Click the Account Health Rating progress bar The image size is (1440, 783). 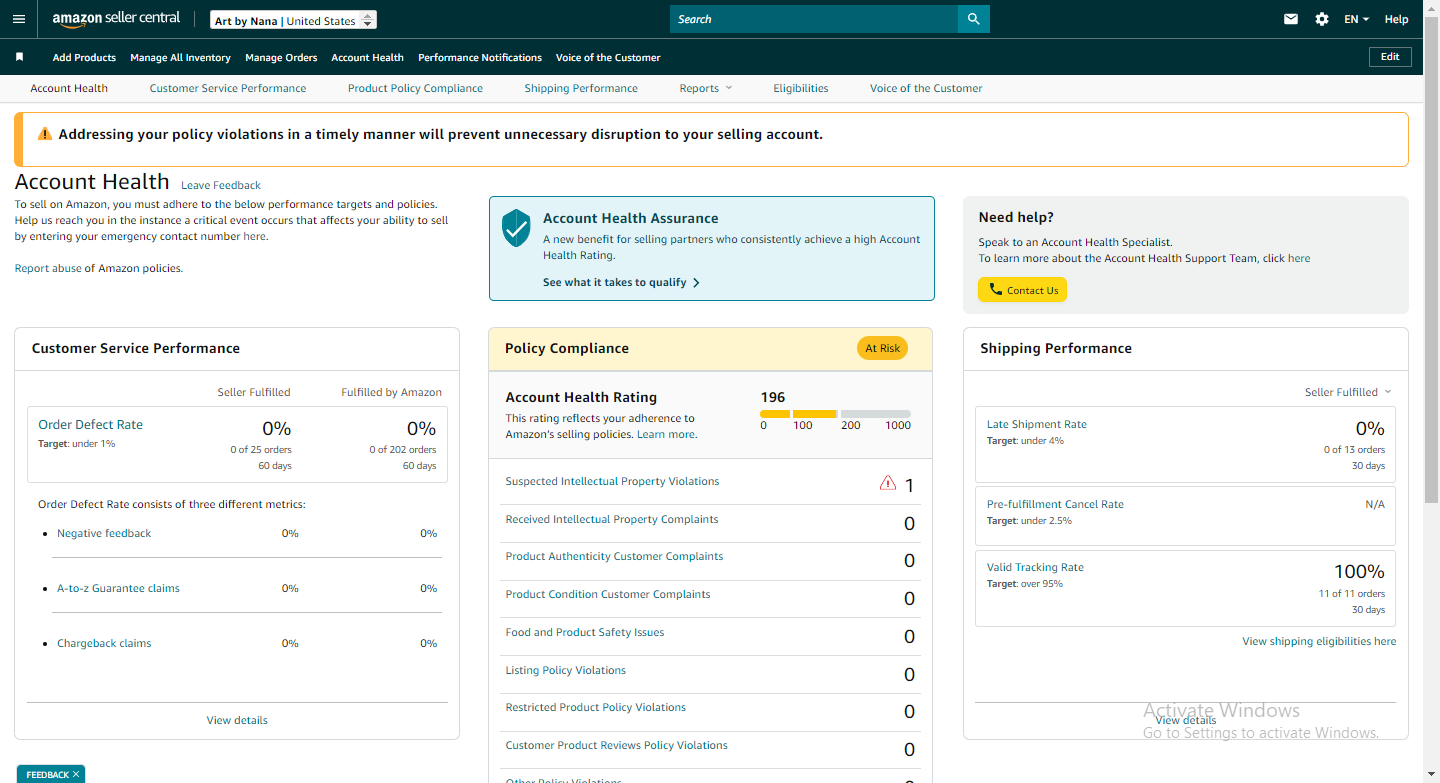tap(835, 413)
